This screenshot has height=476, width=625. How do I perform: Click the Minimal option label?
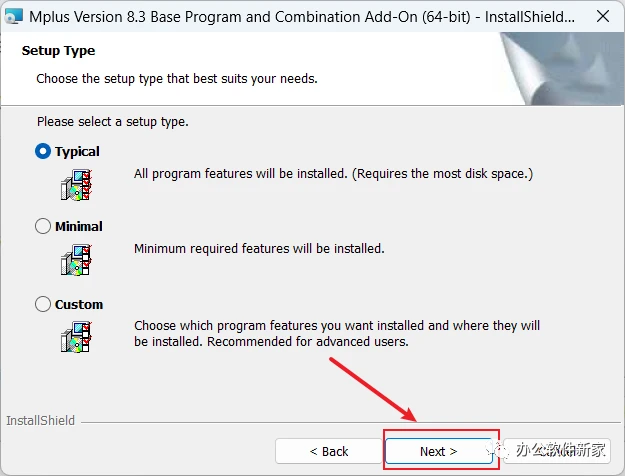pos(79,226)
